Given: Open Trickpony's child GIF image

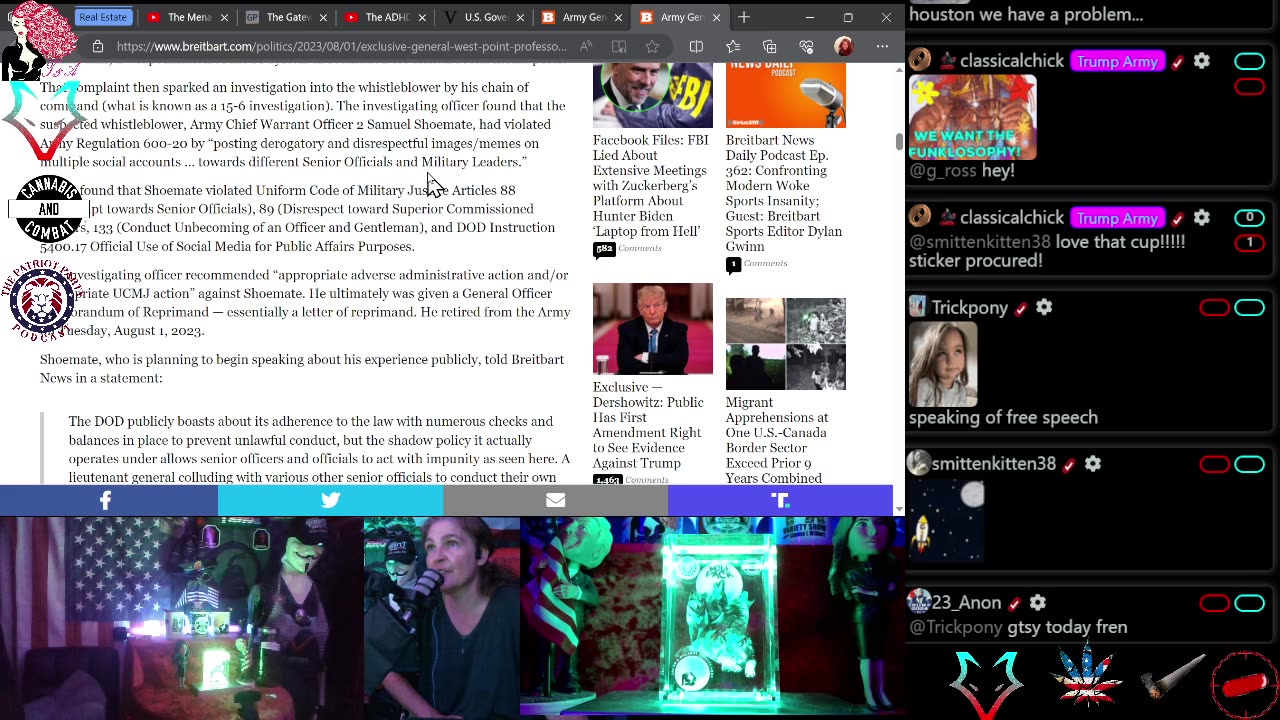Looking at the screenshot, I should (943, 364).
